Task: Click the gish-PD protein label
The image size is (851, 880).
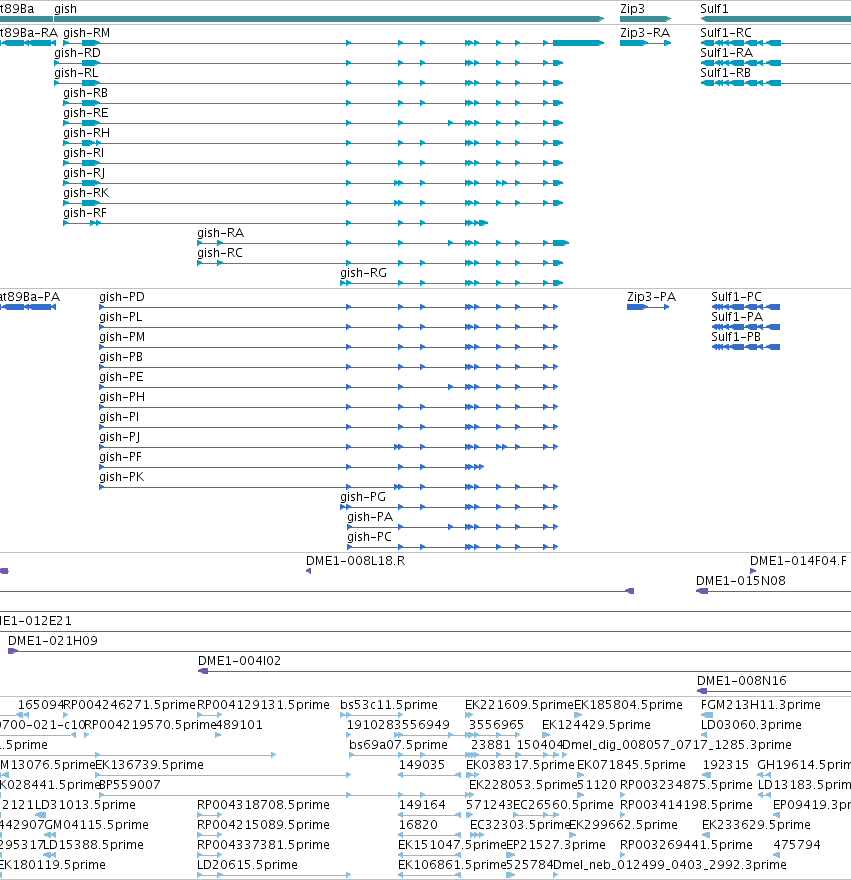Action: tap(122, 297)
